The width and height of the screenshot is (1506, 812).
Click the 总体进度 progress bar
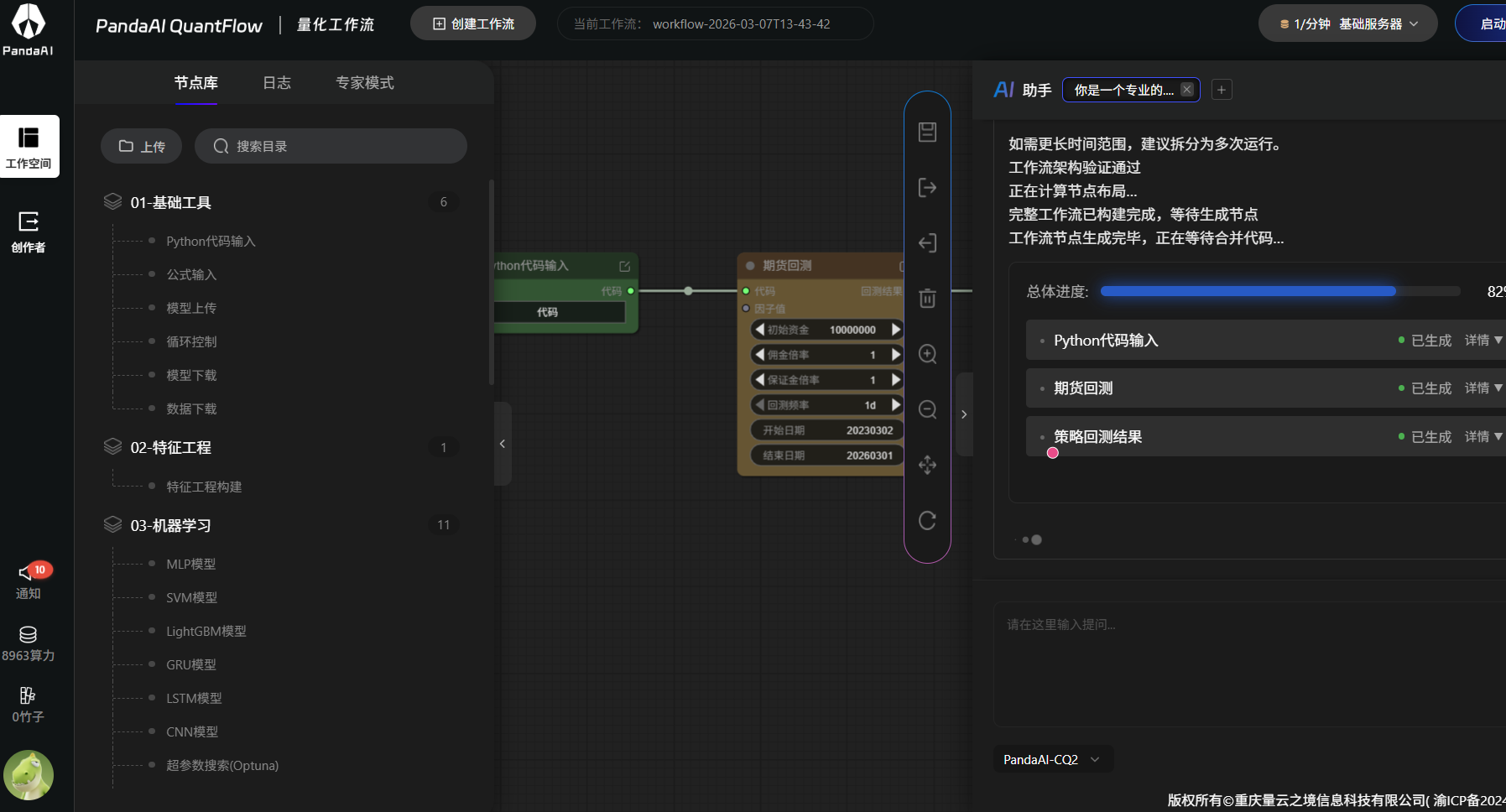coord(1280,291)
